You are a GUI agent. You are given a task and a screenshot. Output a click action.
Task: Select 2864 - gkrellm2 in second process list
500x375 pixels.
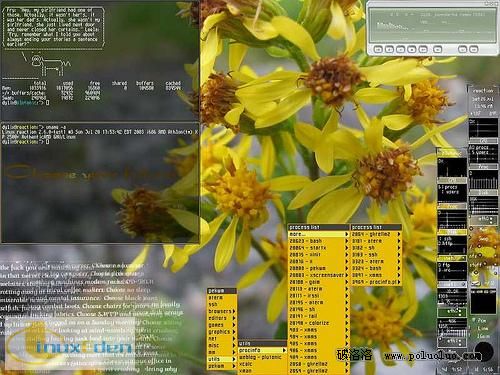tap(376, 234)
